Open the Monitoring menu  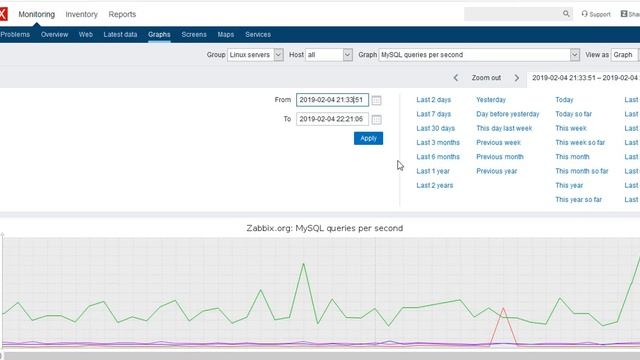click(36, 14)
